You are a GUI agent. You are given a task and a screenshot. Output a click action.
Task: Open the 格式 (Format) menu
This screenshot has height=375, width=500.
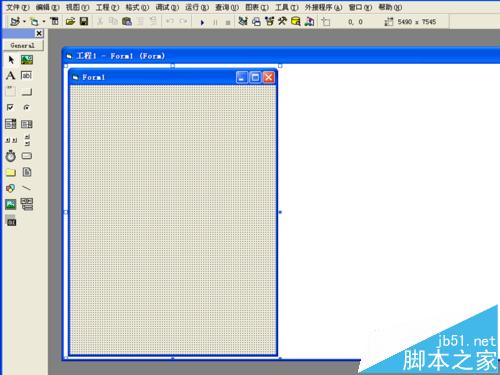[137, 7]
